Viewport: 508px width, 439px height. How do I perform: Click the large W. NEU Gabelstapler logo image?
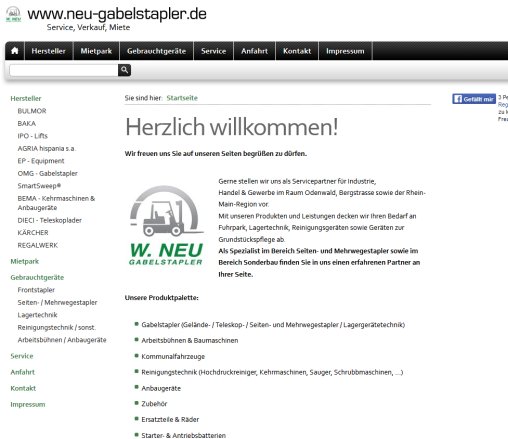166,226
